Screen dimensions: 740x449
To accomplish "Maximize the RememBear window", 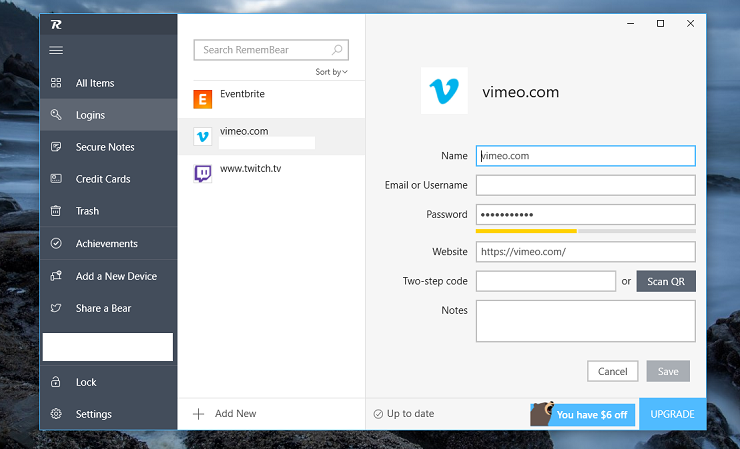I will tap(660, 24).
